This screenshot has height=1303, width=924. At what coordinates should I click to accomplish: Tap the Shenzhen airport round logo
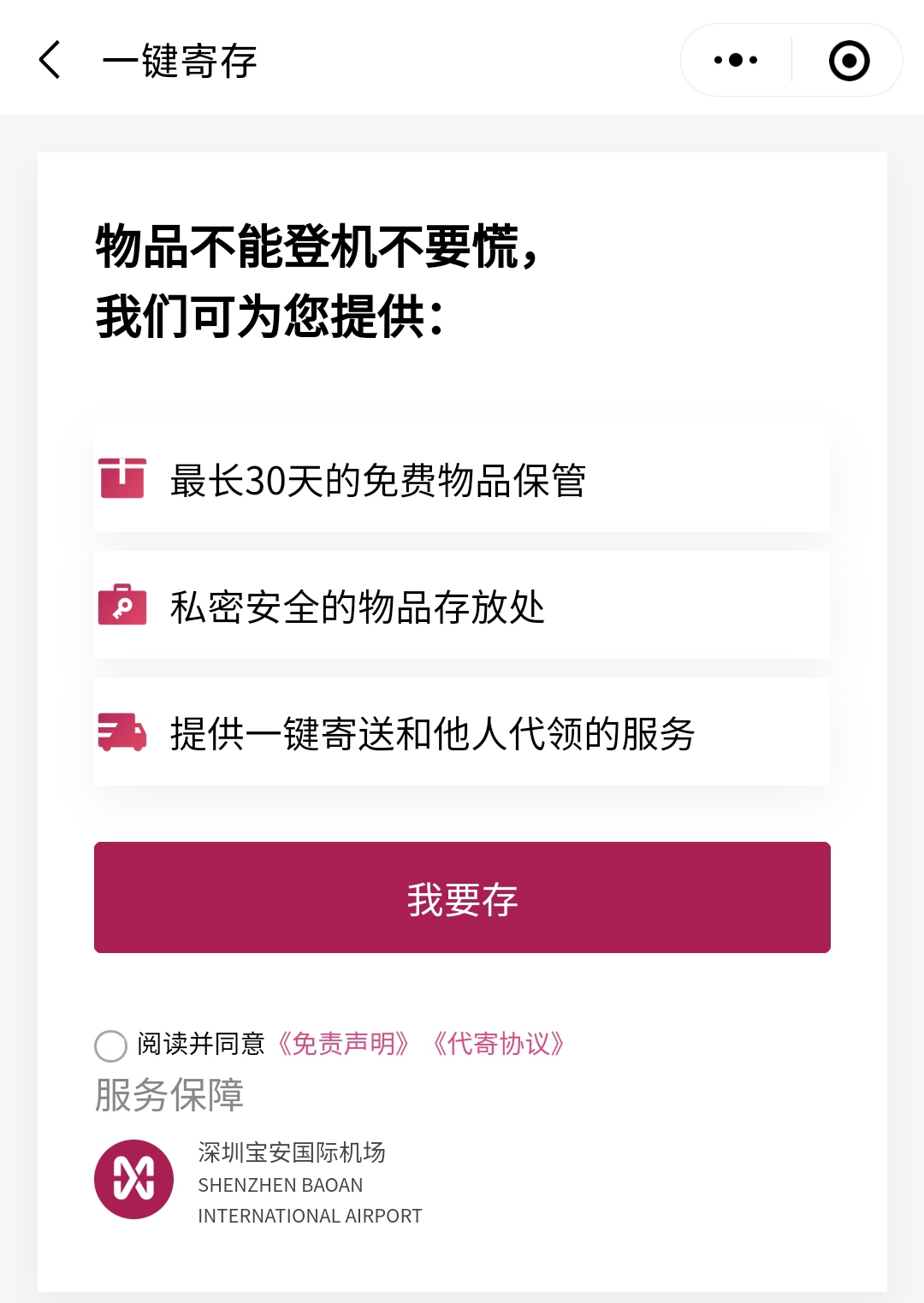coord(134,1179)
